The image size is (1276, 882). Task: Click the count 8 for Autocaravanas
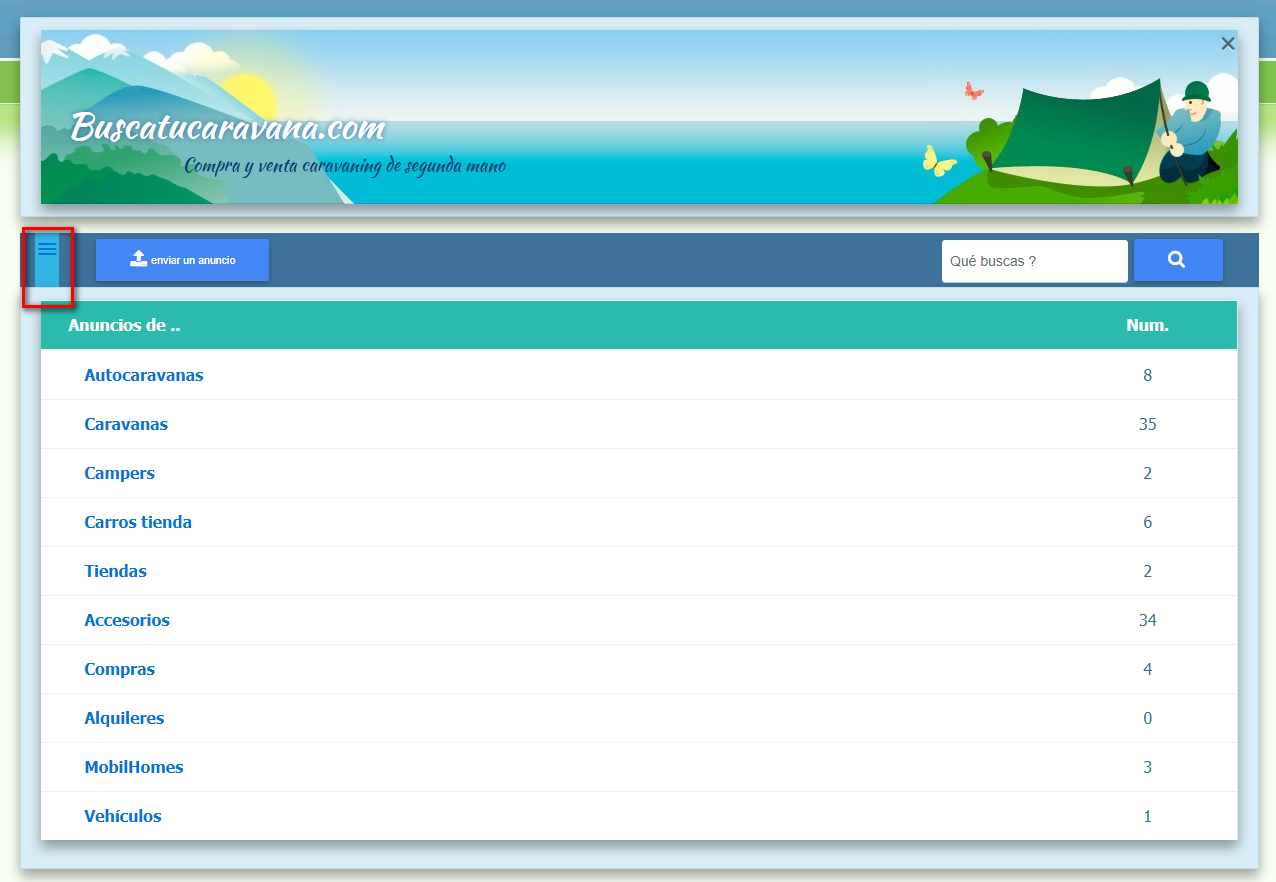(1147, 375)
